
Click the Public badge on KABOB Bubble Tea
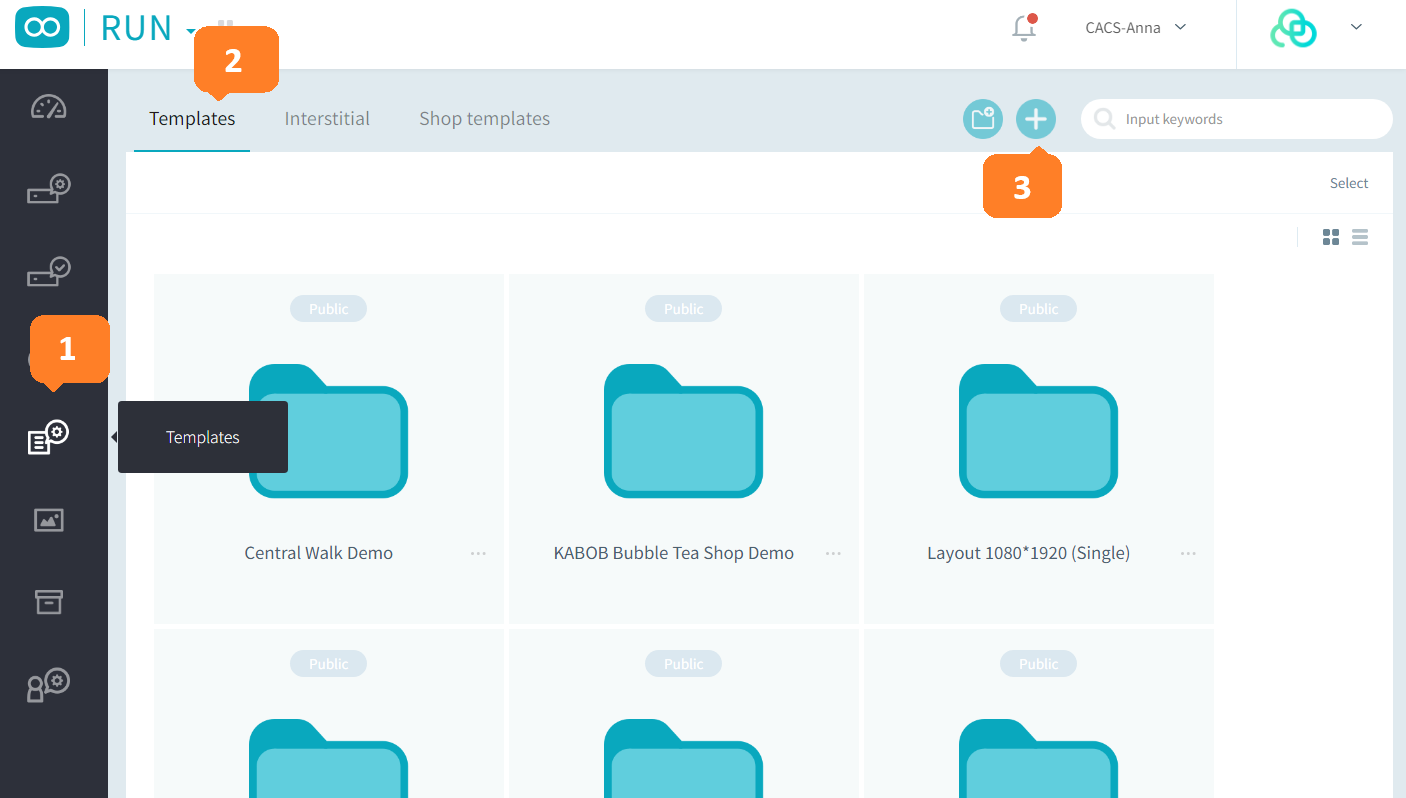click(x=683, y=309)
